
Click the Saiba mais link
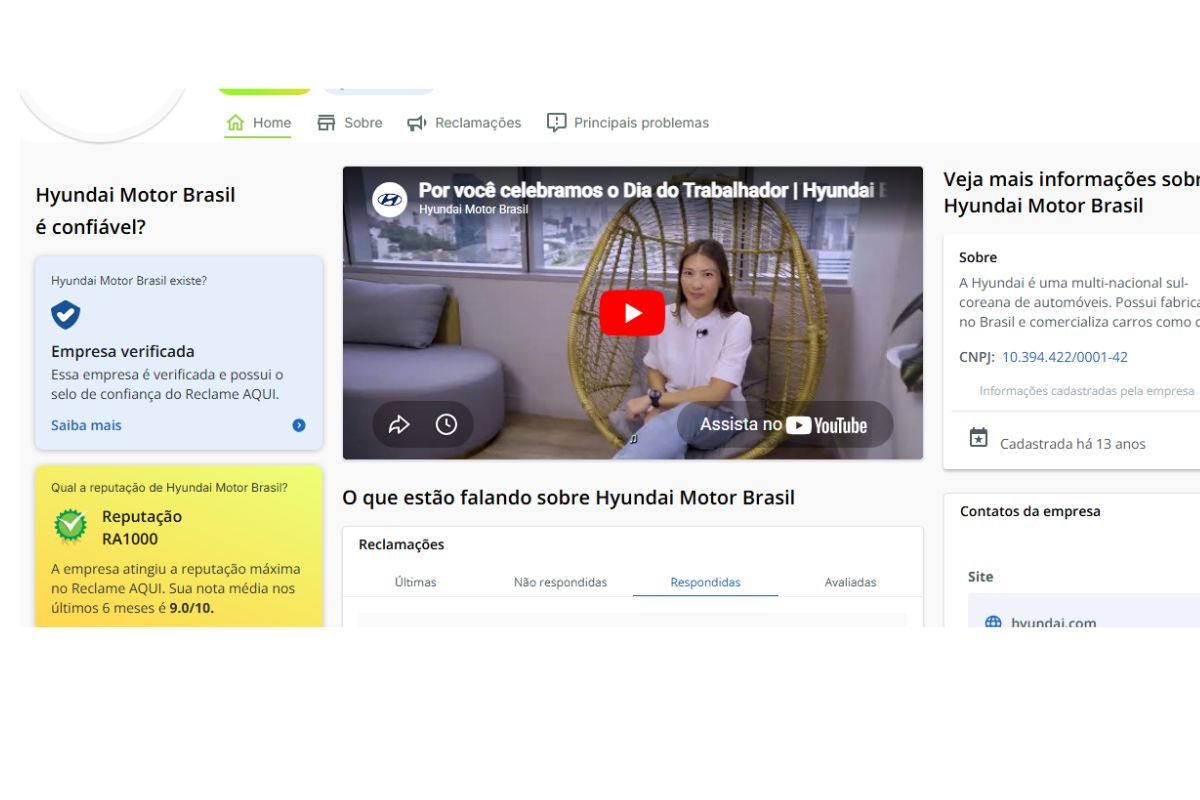(x=85, y=424)
